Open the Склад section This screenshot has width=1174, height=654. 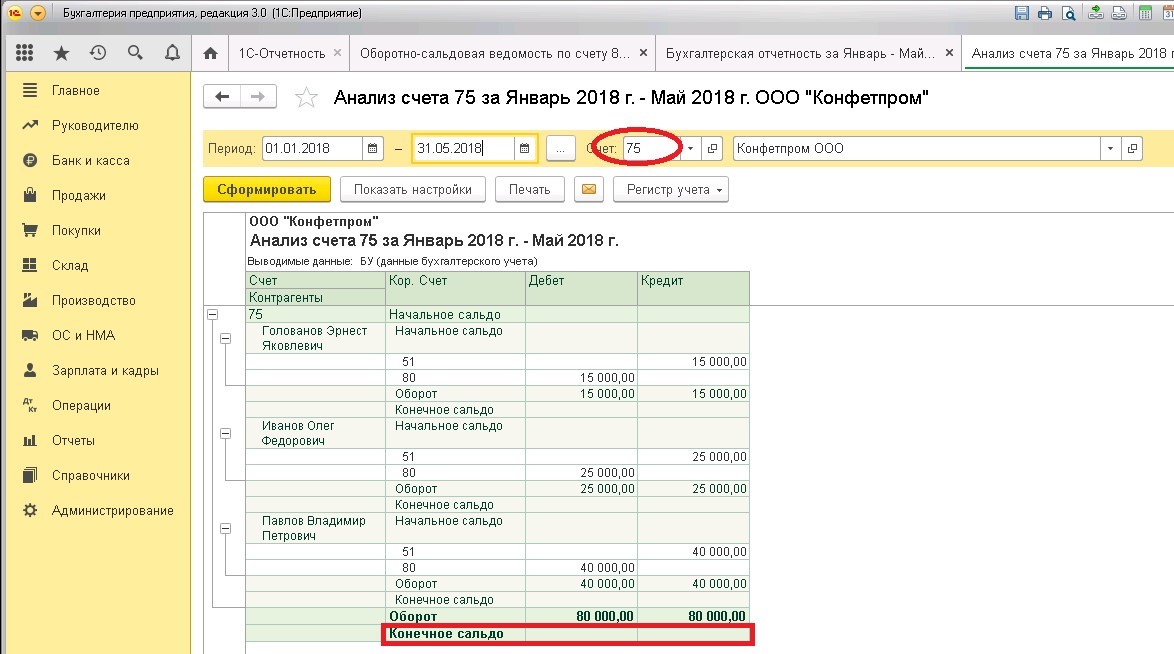click(x=98, y=265)
